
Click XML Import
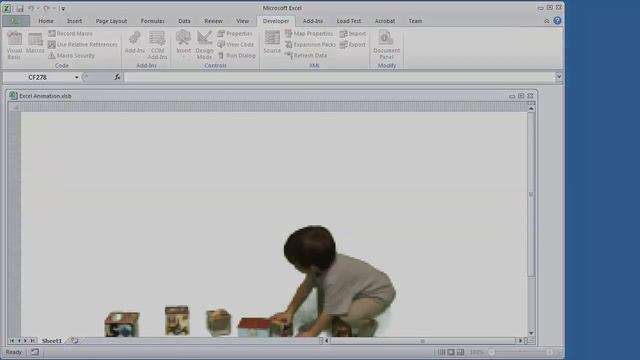pyautogui.click(x=353, y=33)
